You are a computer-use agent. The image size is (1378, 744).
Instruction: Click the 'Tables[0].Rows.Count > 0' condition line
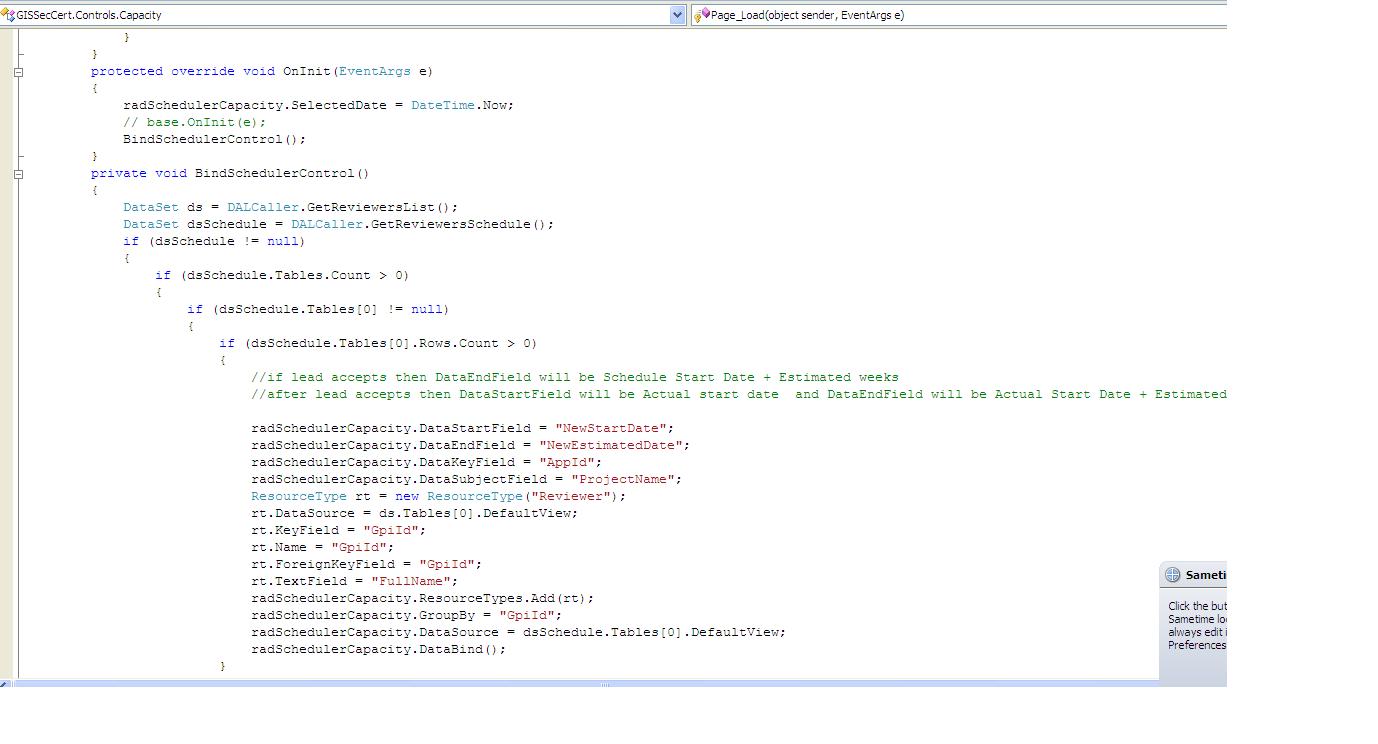(378, 343)
